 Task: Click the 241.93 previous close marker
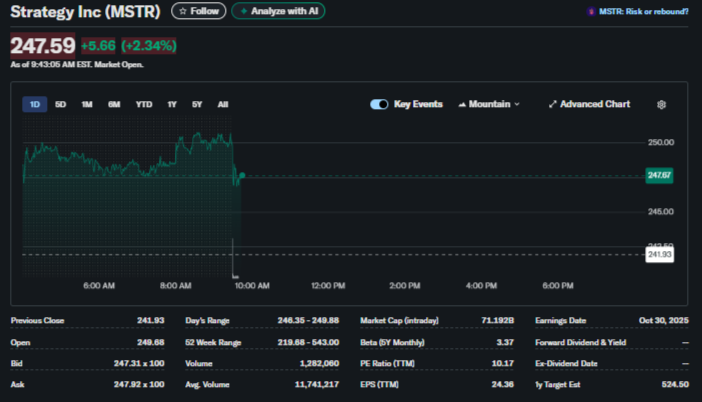(659, 255)
